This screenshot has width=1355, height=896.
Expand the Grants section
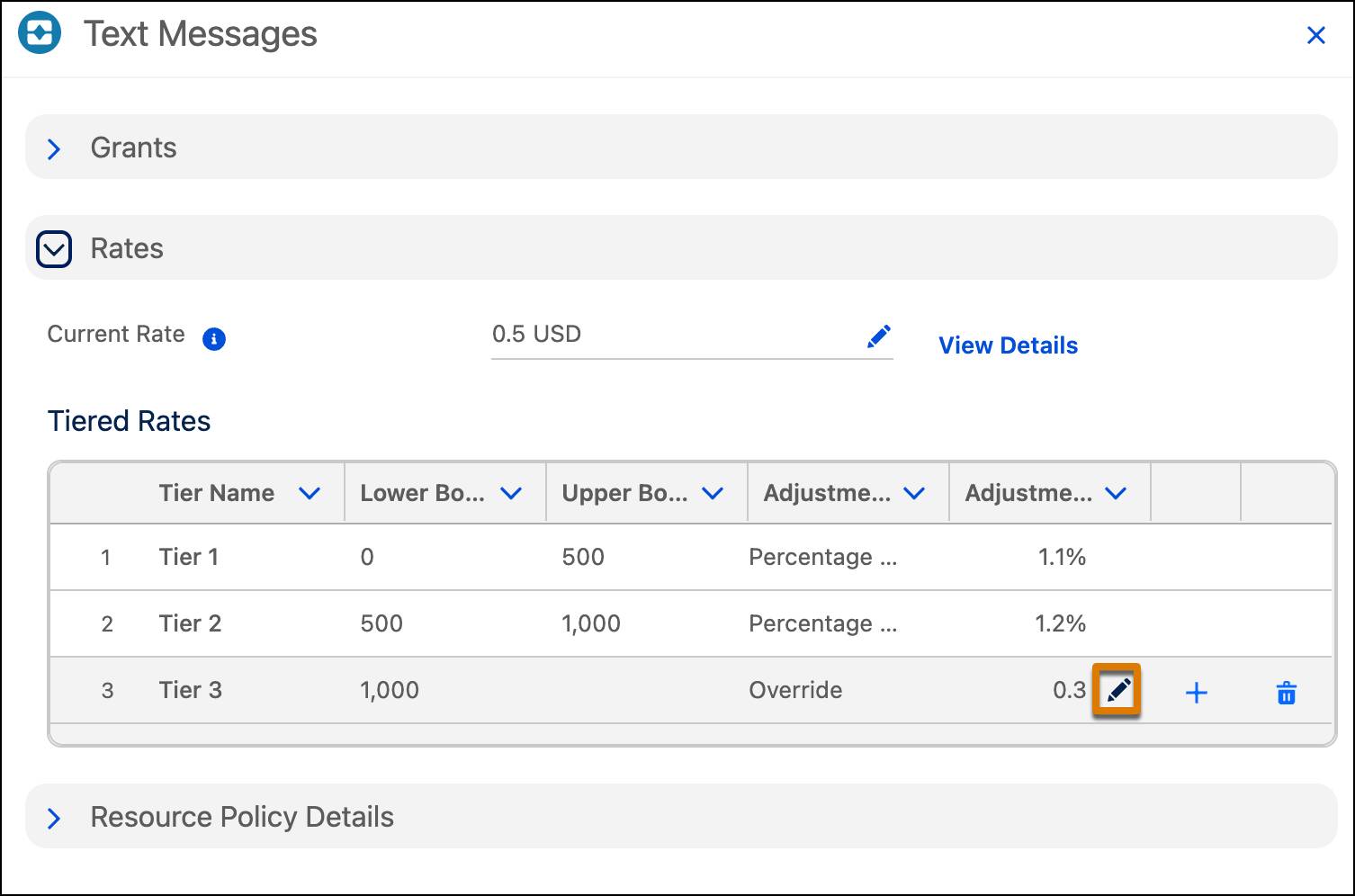54,148
